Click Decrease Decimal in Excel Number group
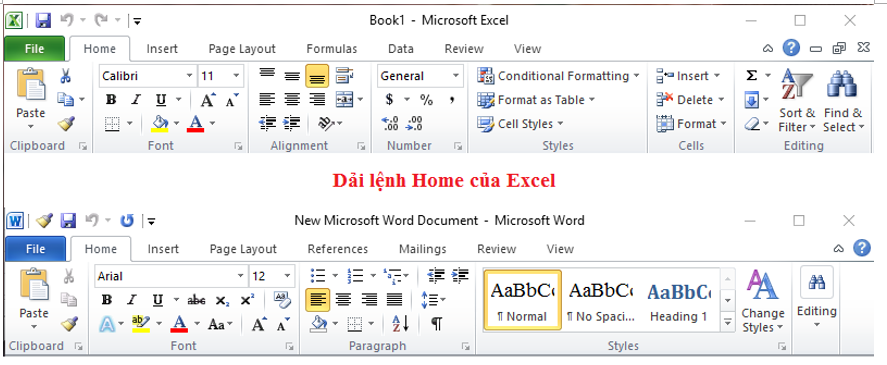Image resolution: width=887 pixels, height=365 pixels. [x=415, y=123]
